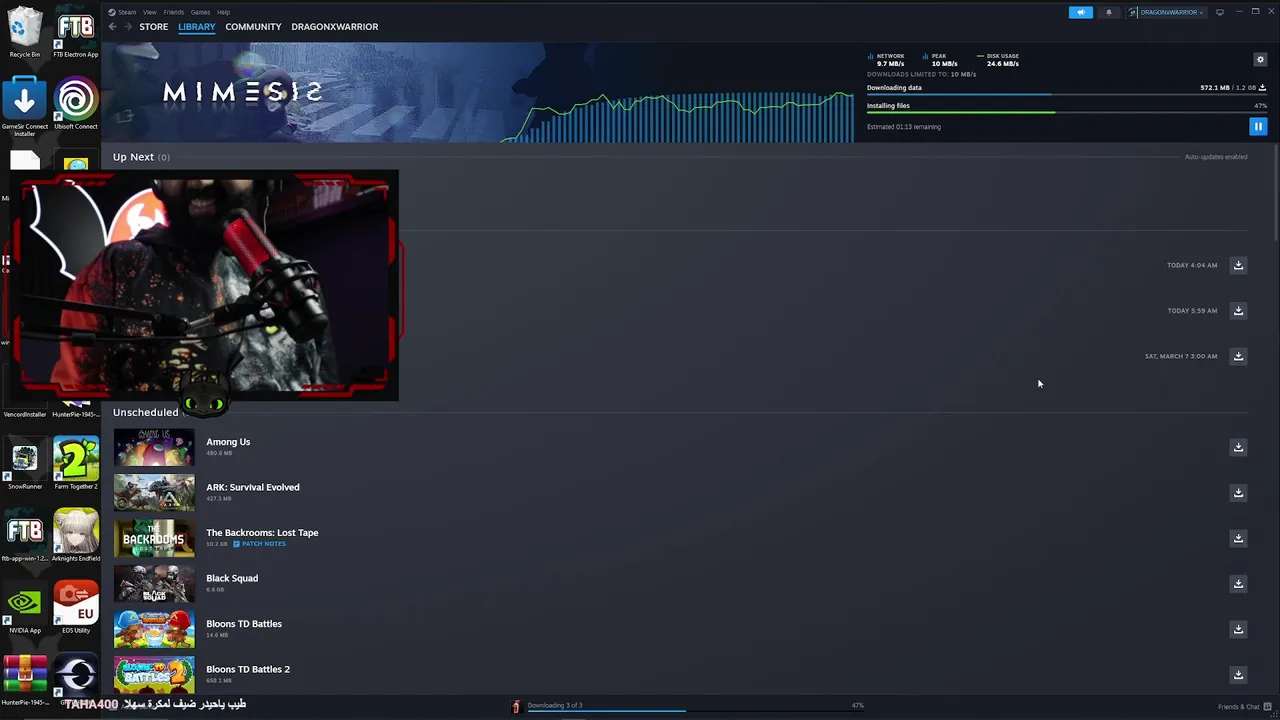The height and width of the screenshot is (720, 1280).
Task: Open the ftb-app-win installer desktop icon
Action: coord(25,536)
